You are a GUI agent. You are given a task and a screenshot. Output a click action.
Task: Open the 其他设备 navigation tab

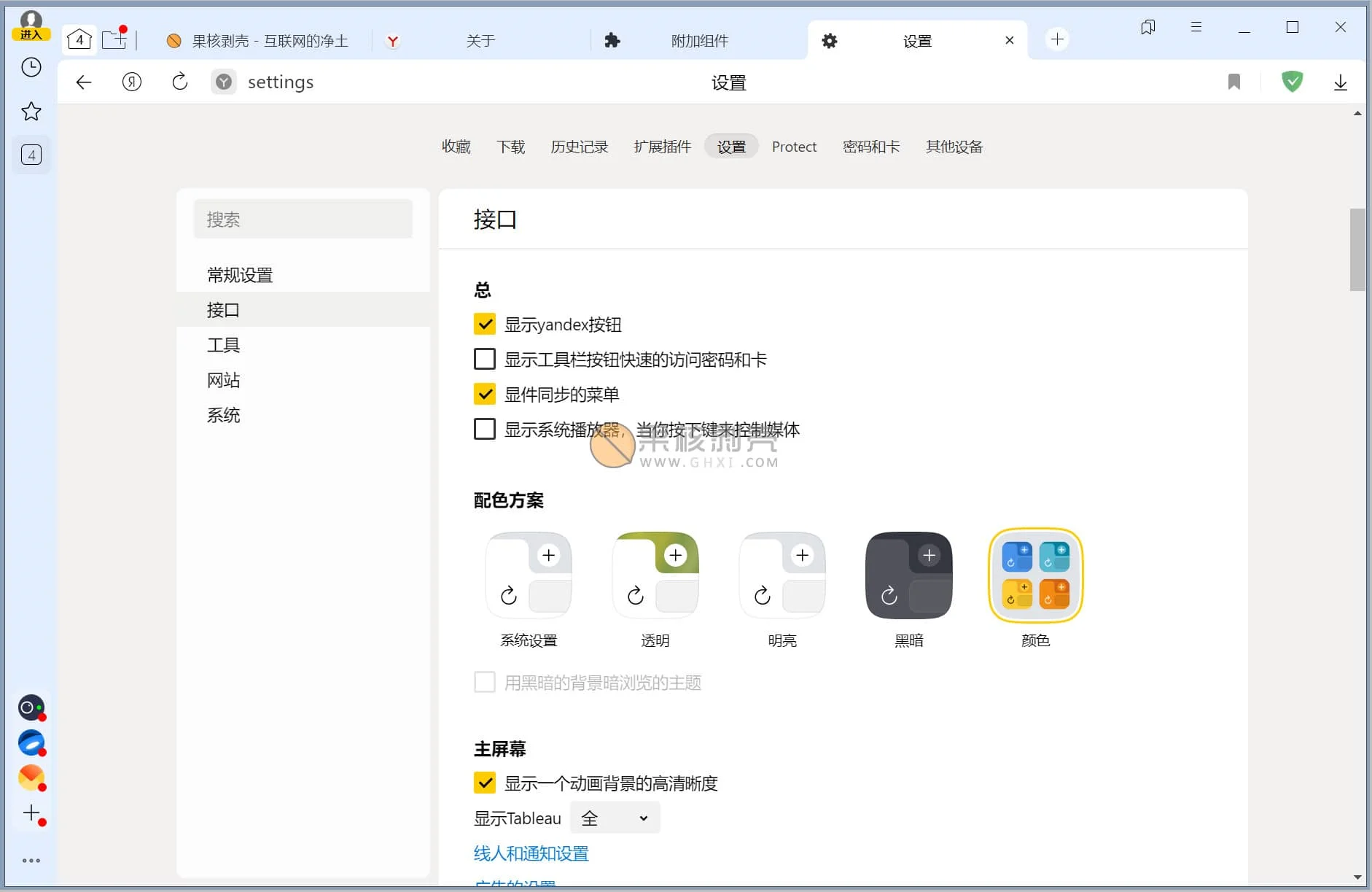point(954,147)
